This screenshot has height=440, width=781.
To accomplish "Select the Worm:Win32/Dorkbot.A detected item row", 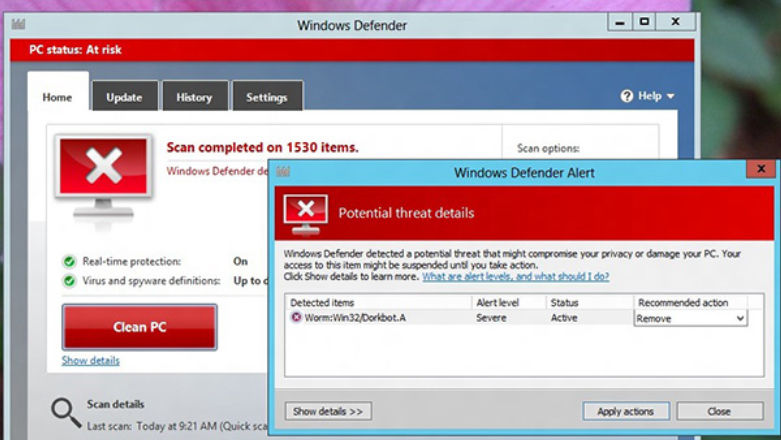I will tap(518, 318).
